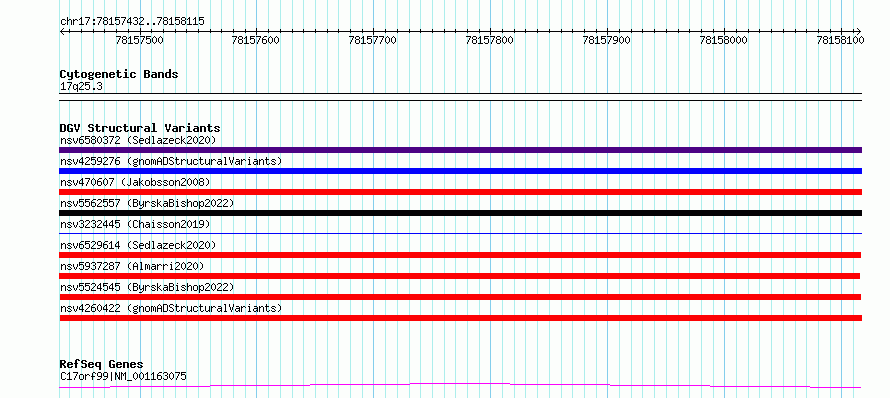This screenshot has height=398, width=890.
Task: Open variant label nsv6580372 (Sedlazeck2020)
Action: pyautogui.click(x=138, y=140)
